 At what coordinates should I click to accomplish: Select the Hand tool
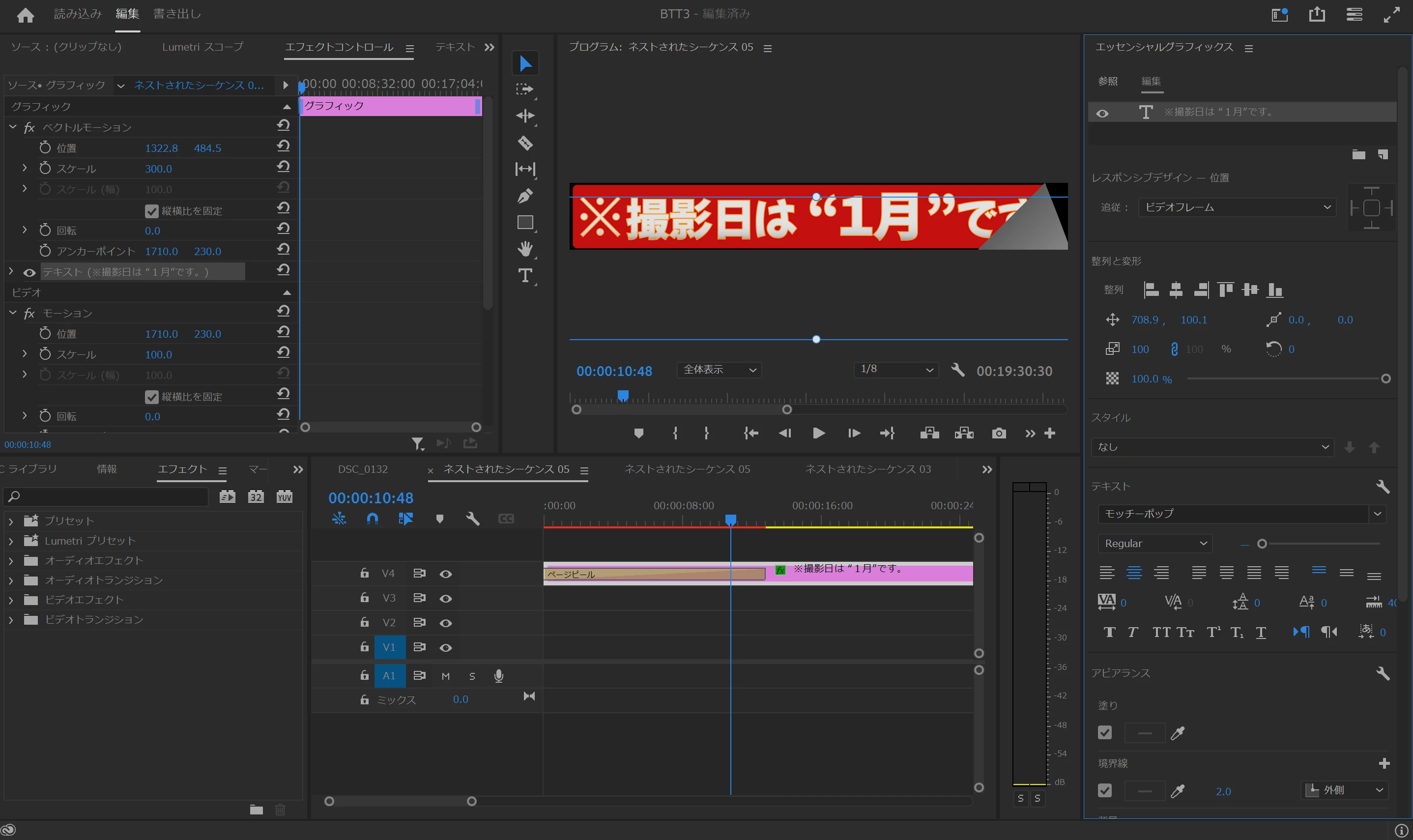pyautogui.click(x=525, y=249)
